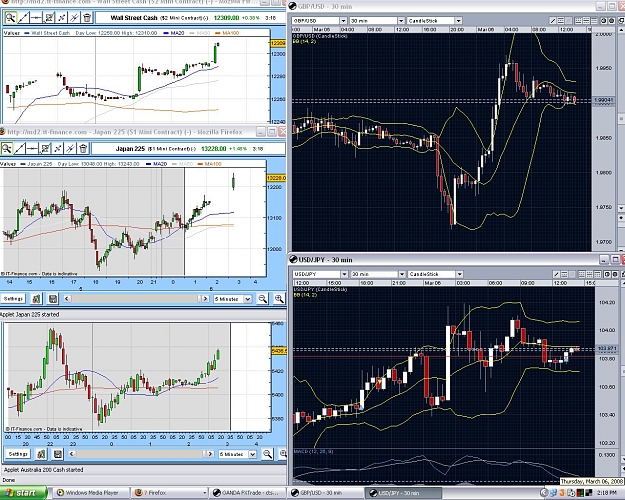
Task: Select the trend line tool in Japan 225 toolbar
Action: 20,149
